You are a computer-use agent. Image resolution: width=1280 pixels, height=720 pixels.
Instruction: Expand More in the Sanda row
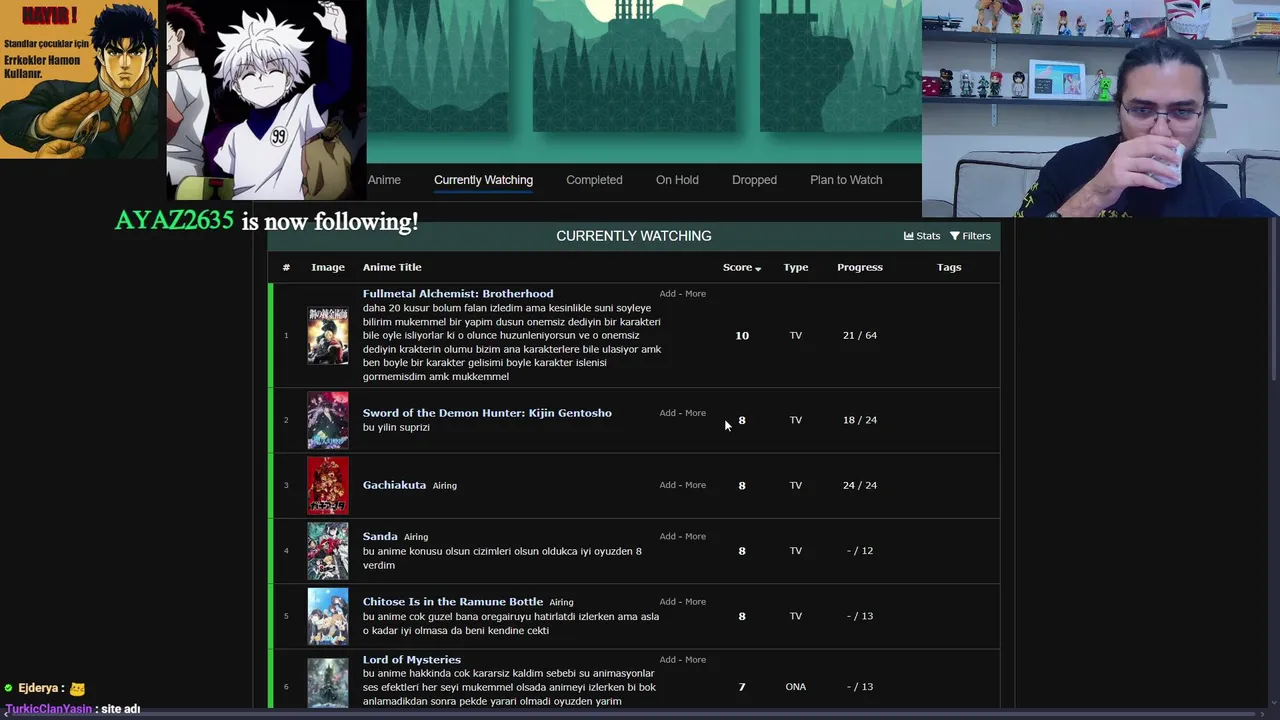click(x=695, y=537)
